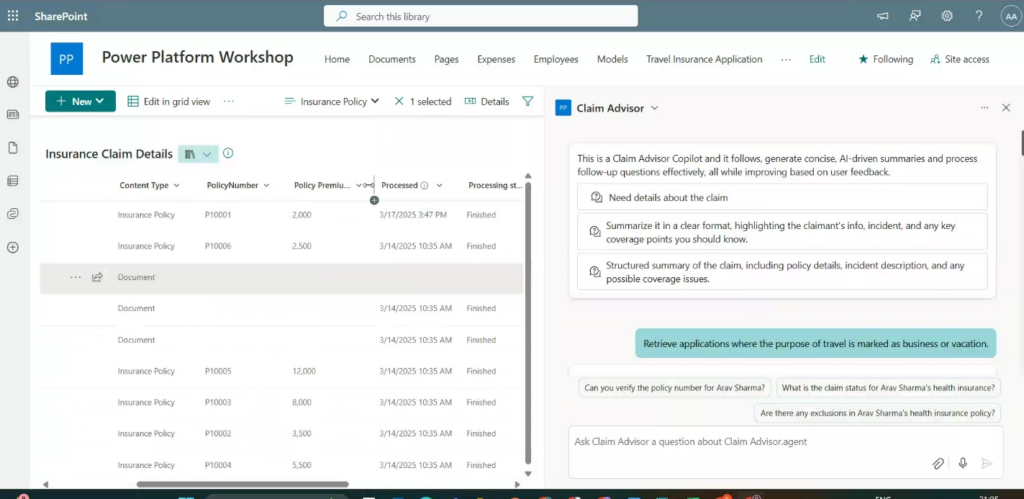The height and width of the screenshot is (499, 1024).
Task: Click the create plus icon in left rail
Action: click(12, 248)
